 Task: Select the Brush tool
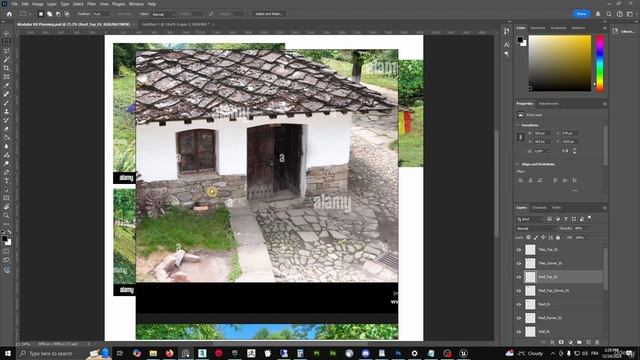coord(6,102)
